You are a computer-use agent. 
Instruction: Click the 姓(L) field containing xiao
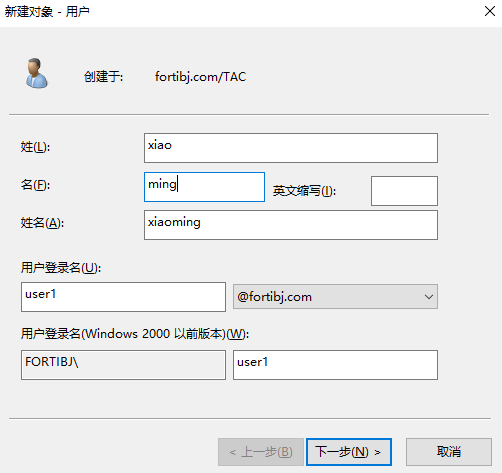click(x=291, y=148)
